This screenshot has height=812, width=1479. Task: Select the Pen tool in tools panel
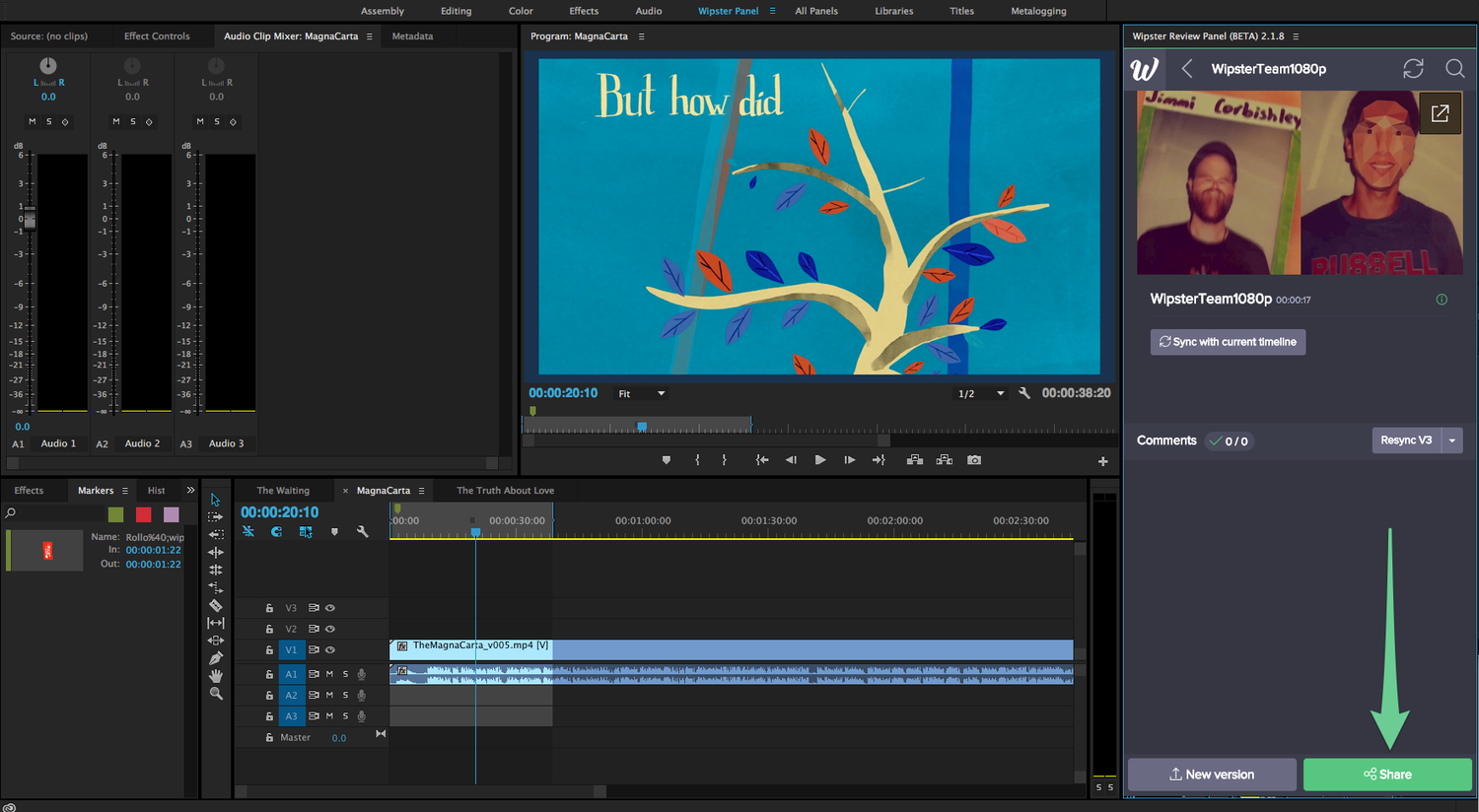pyautogui.click(x=216, y=657)
